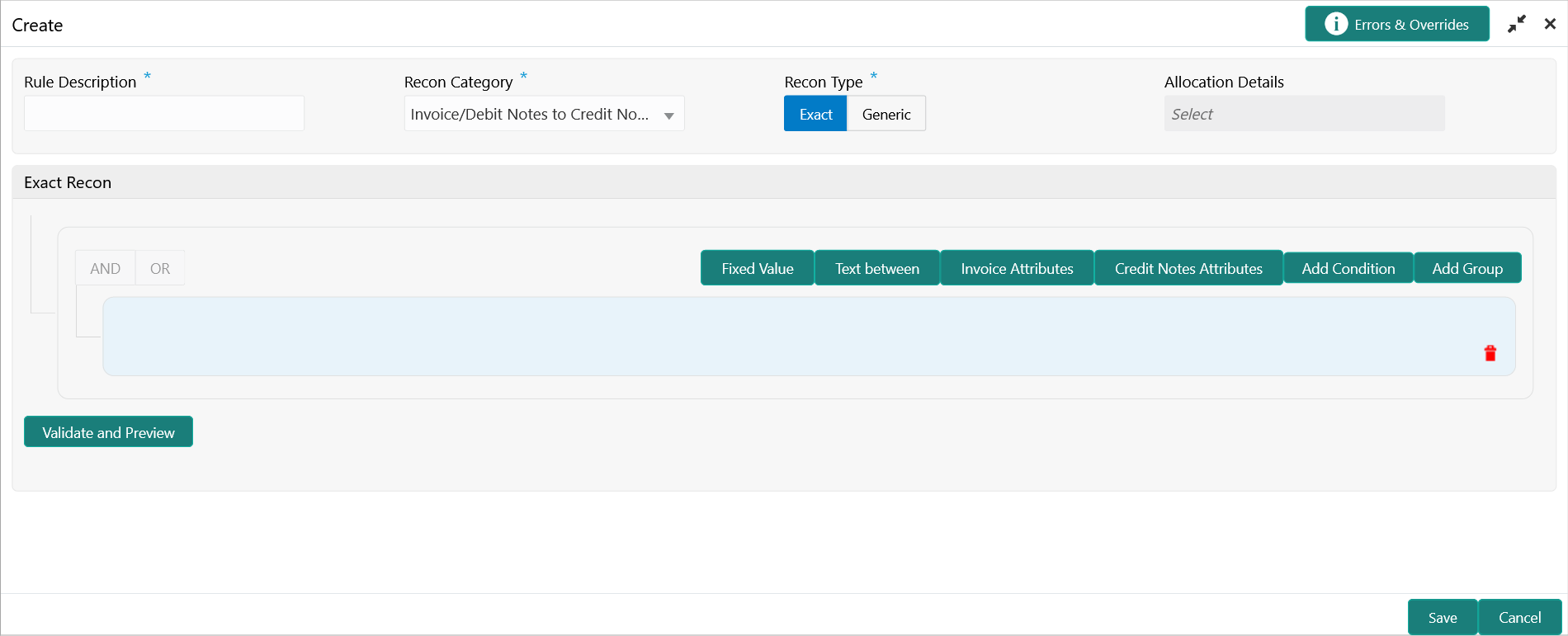
Task: Add a new condition
Action: (x=1348, y=268)
